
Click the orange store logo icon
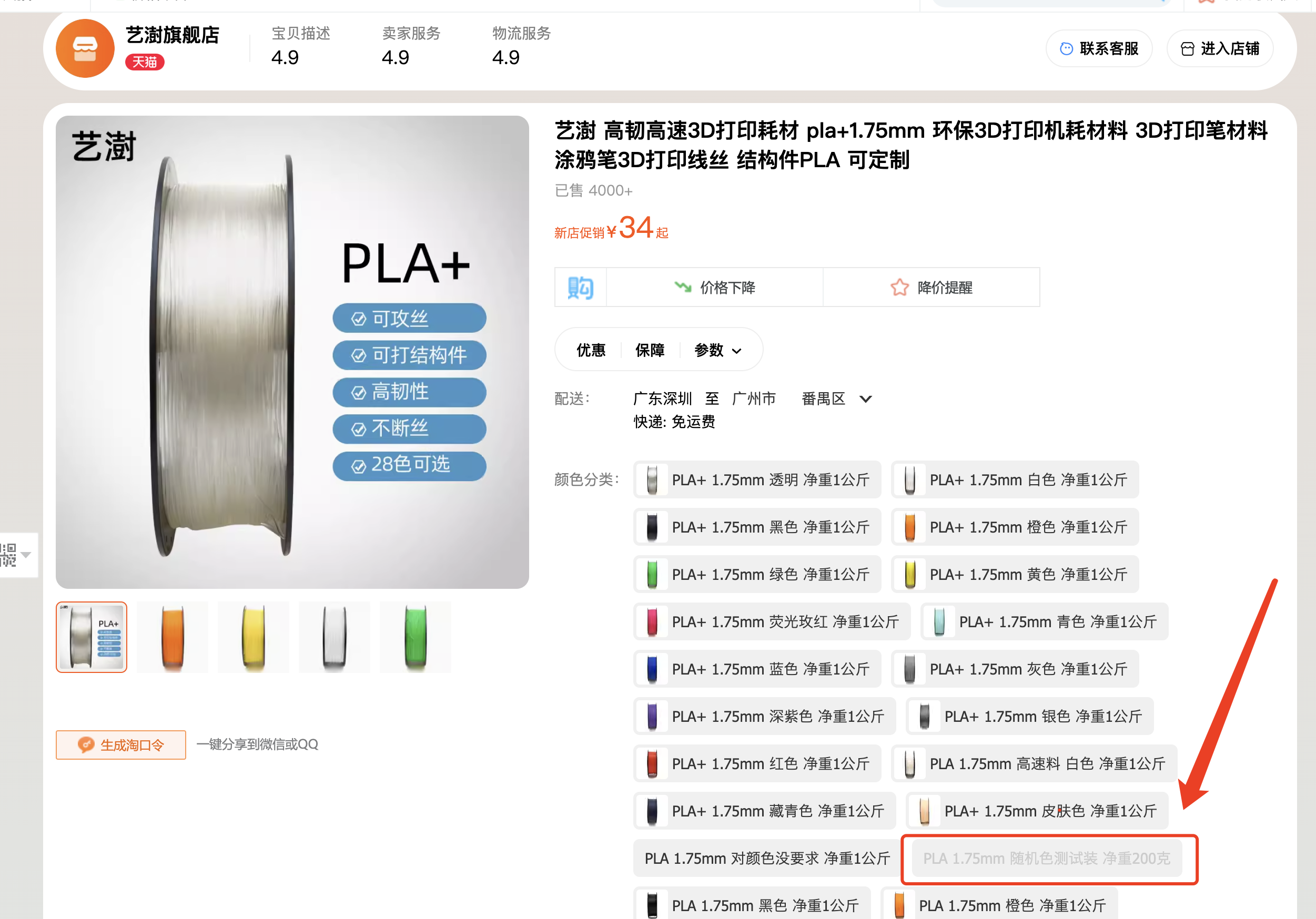tap(85, 49)
